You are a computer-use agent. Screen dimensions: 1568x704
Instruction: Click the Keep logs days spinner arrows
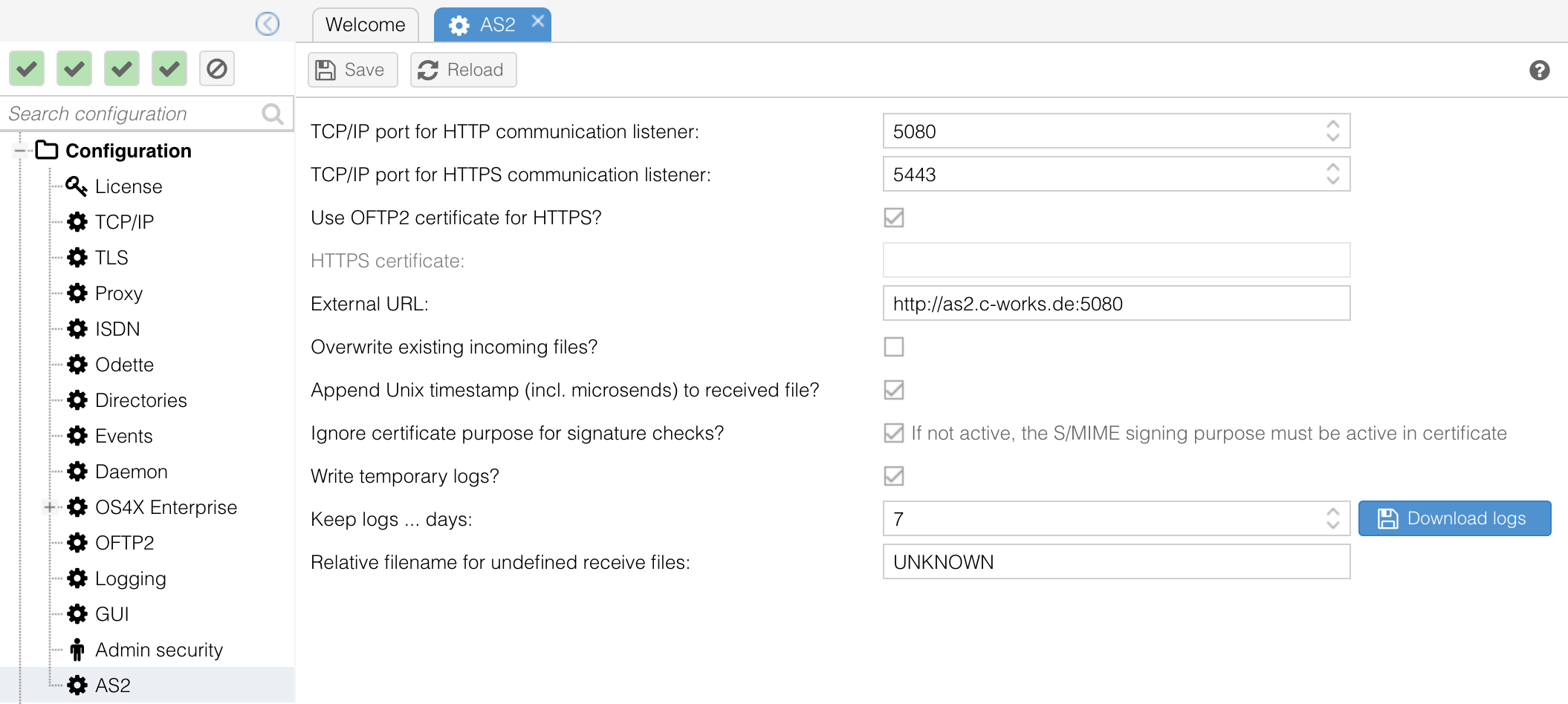1333,519
